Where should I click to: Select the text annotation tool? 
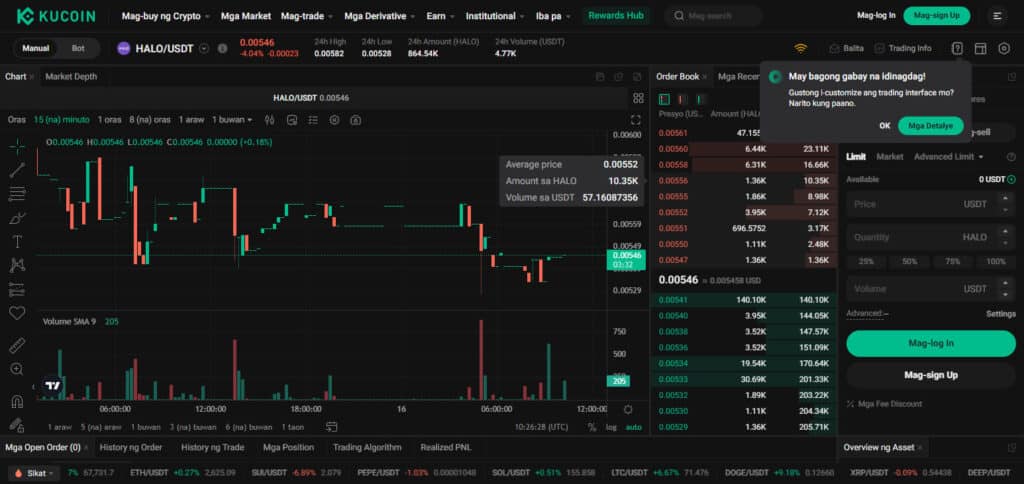click(x=17, y=242)
